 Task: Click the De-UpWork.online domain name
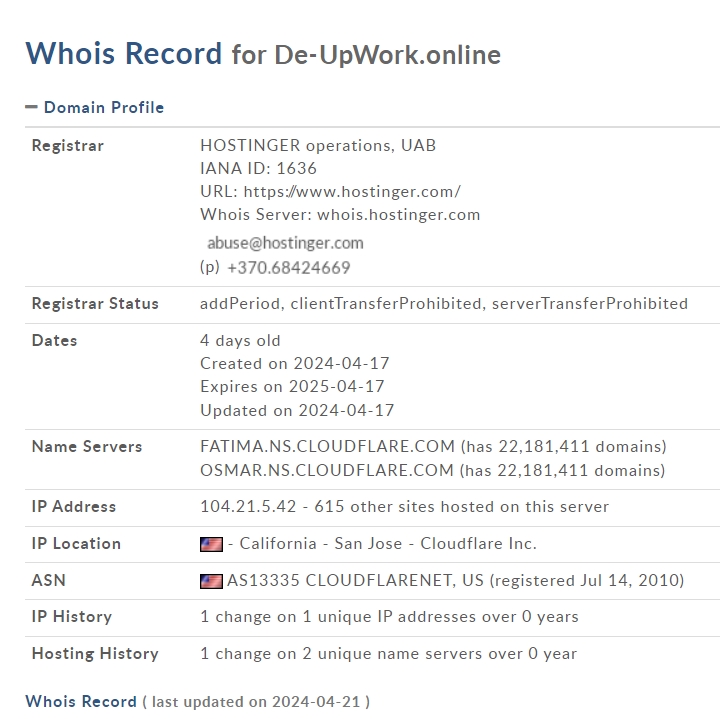click(388, 55)
